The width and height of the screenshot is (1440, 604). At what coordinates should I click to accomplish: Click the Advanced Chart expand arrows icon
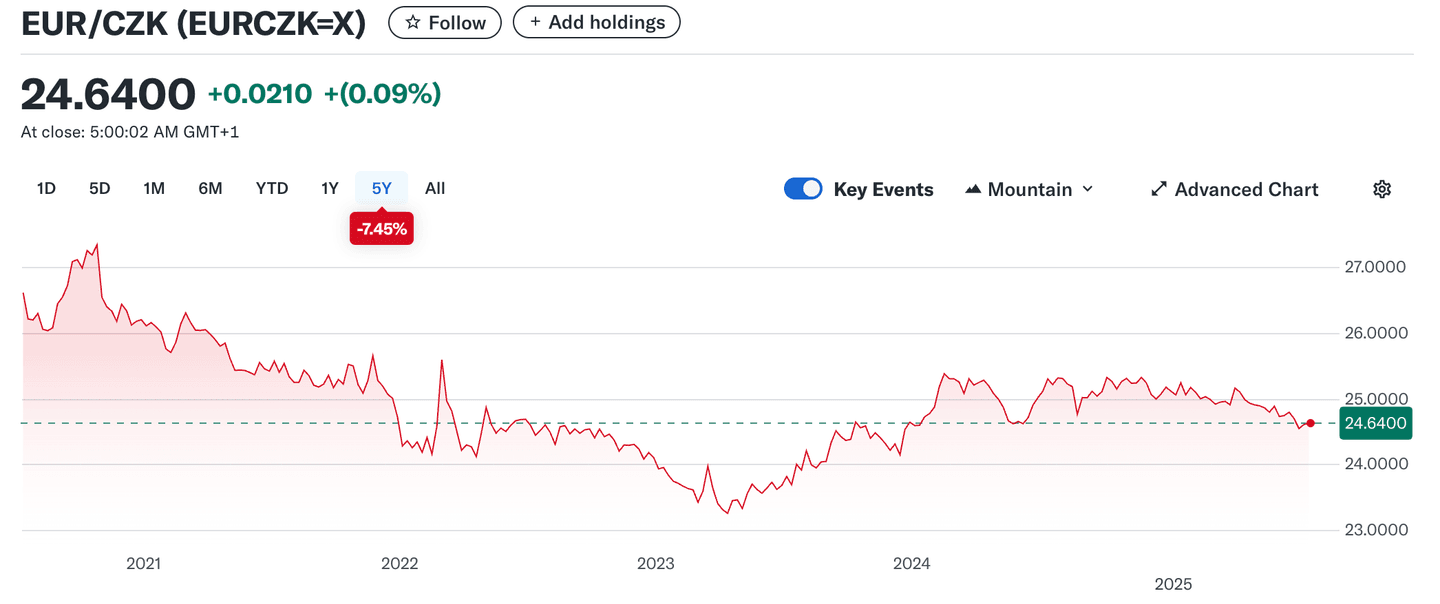coord(1159,189)
